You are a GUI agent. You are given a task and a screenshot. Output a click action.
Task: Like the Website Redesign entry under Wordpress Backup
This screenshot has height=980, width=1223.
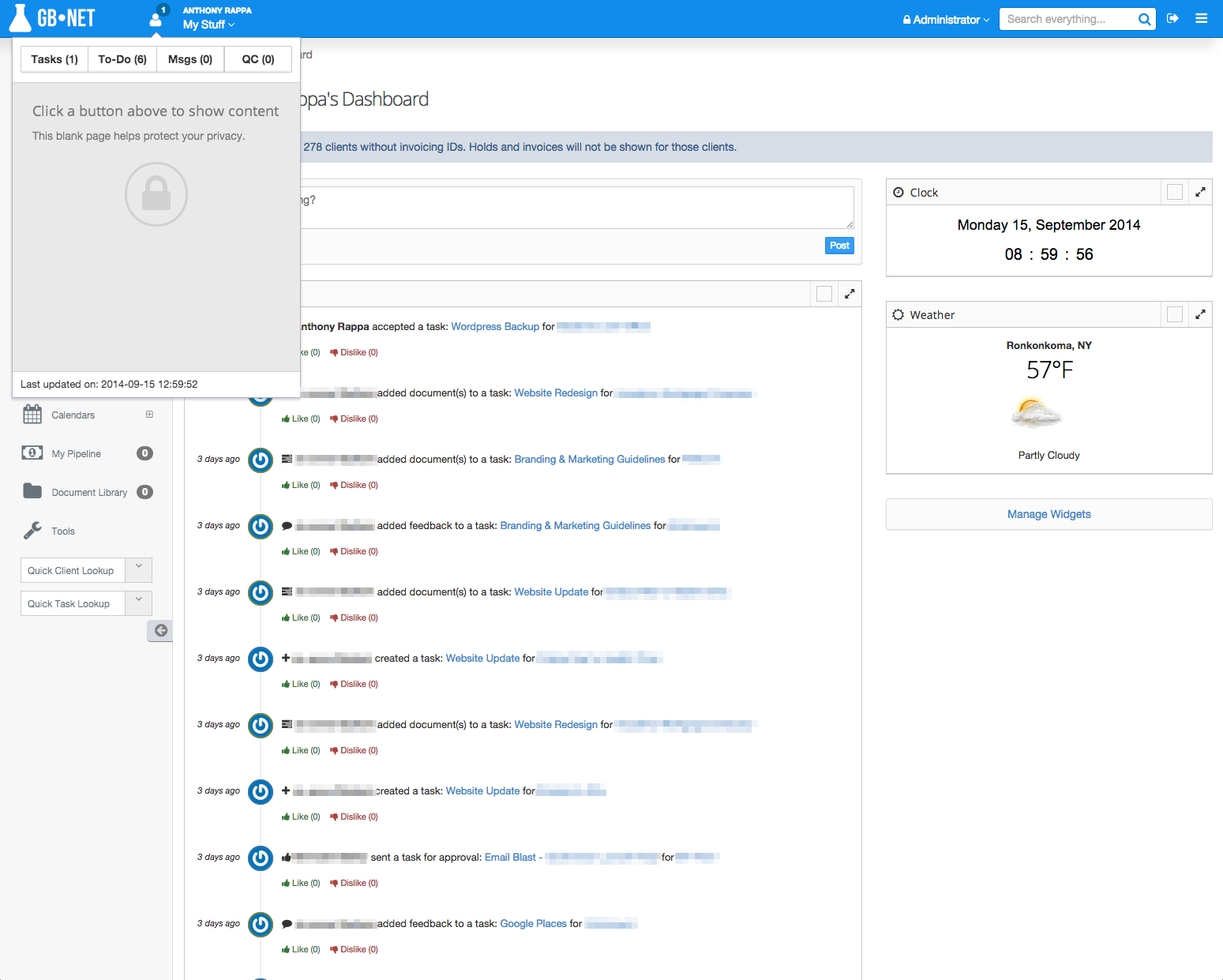tap(301, 419)
